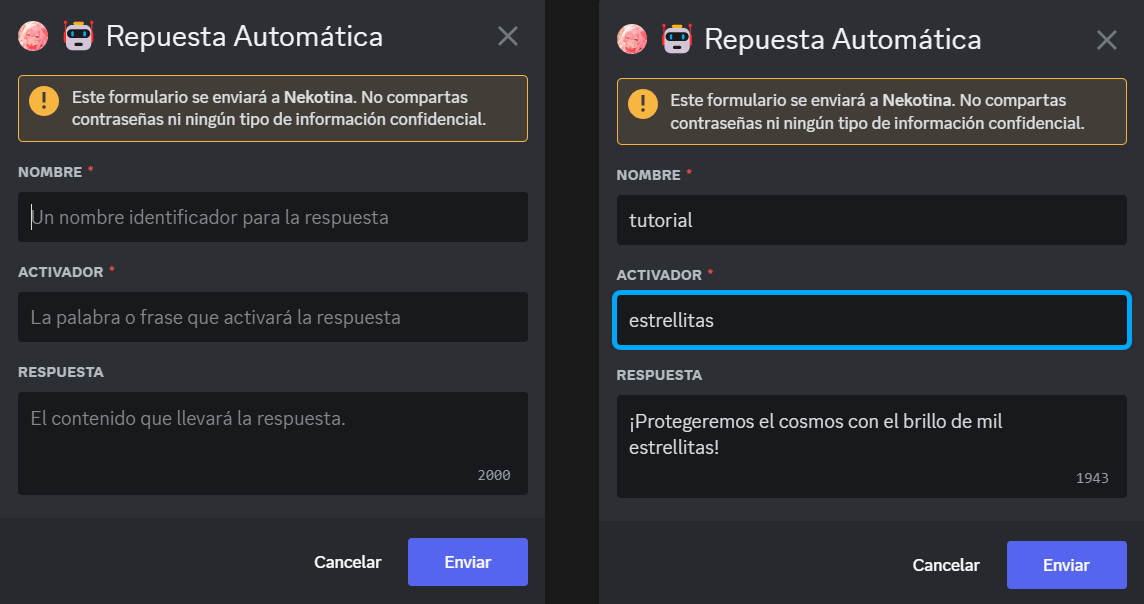
Task: Click the highlighted 'estrellitas' activator field
Action: [871, 318]
